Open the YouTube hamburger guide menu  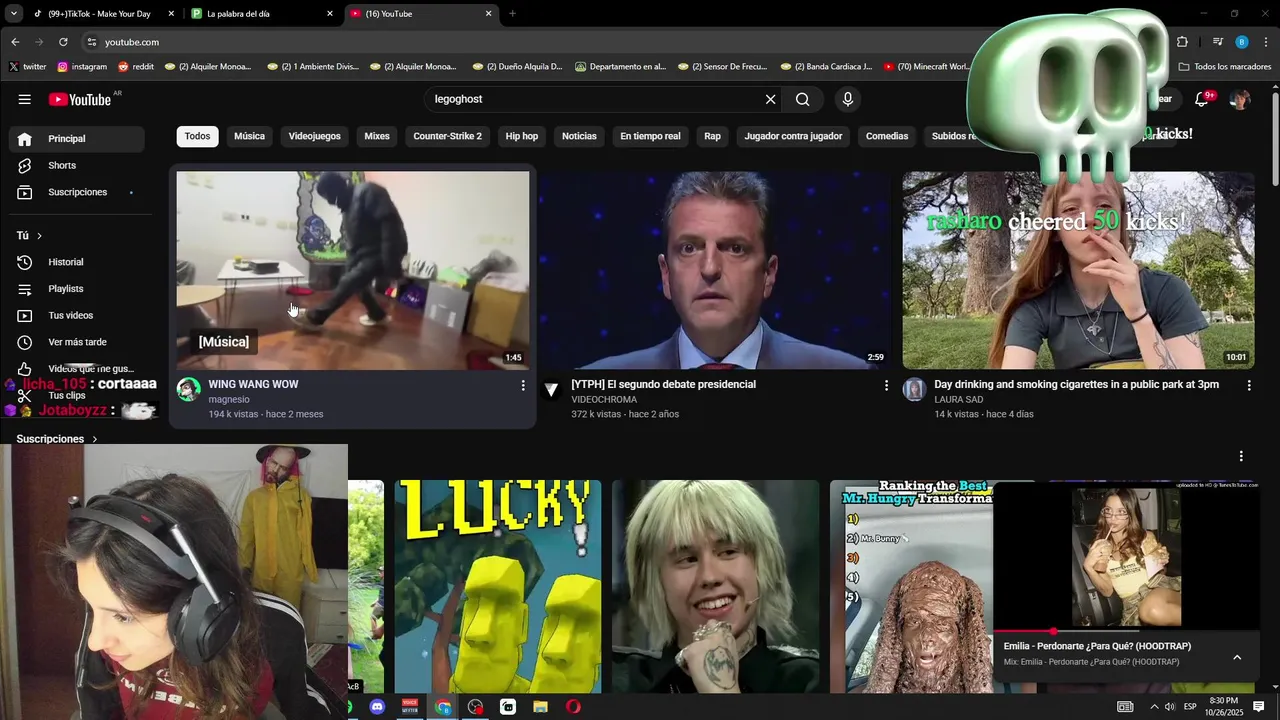click(24, 99)
